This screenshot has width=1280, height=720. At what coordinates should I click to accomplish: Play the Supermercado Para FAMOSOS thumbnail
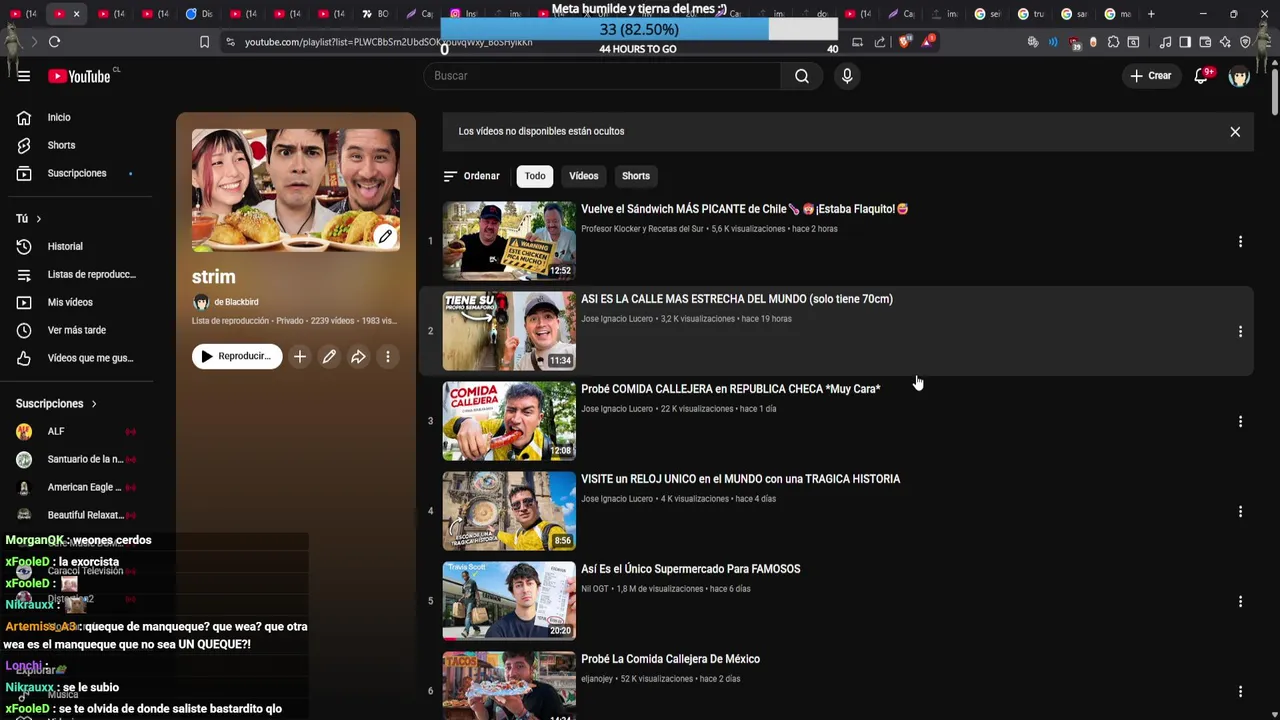click(509, 601)
